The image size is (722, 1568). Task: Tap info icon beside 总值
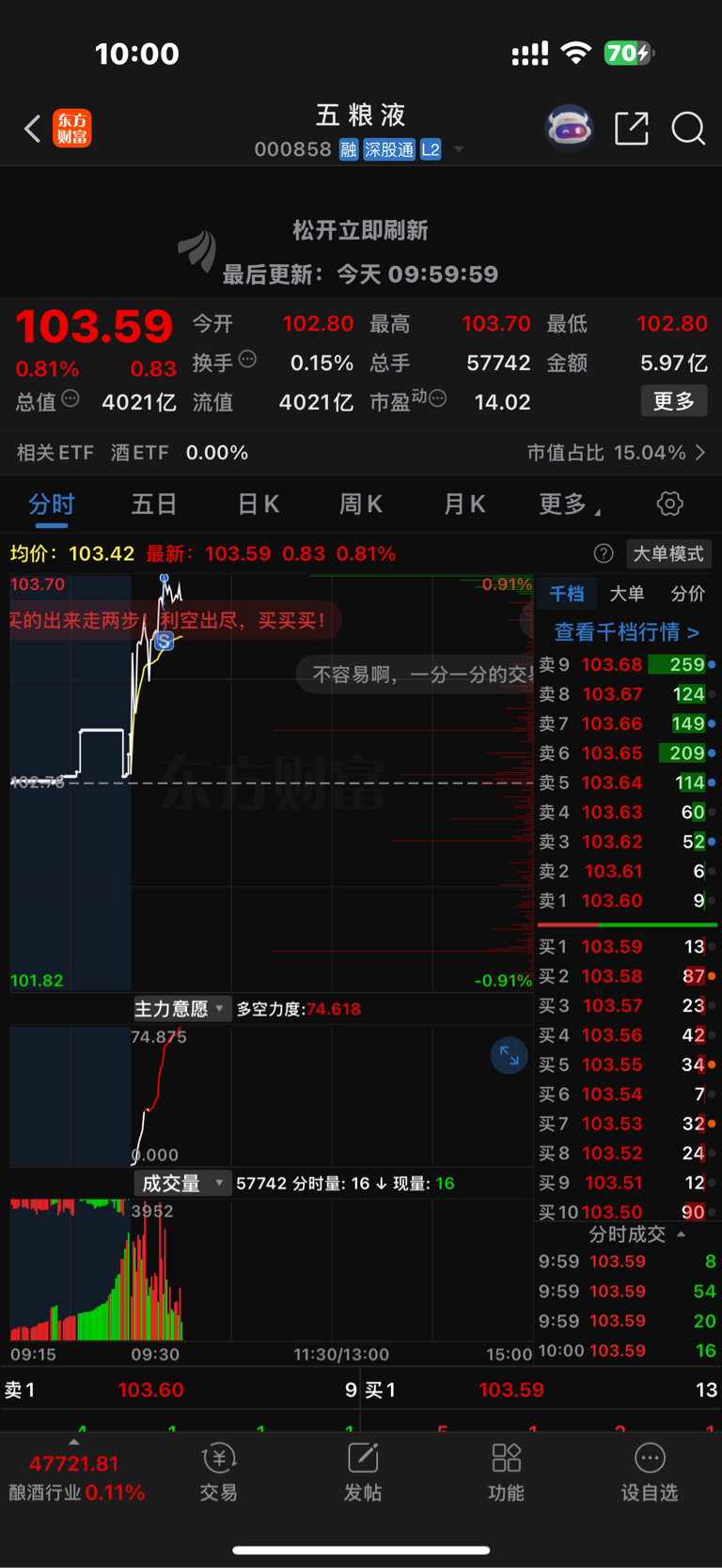tap(71, 398)
